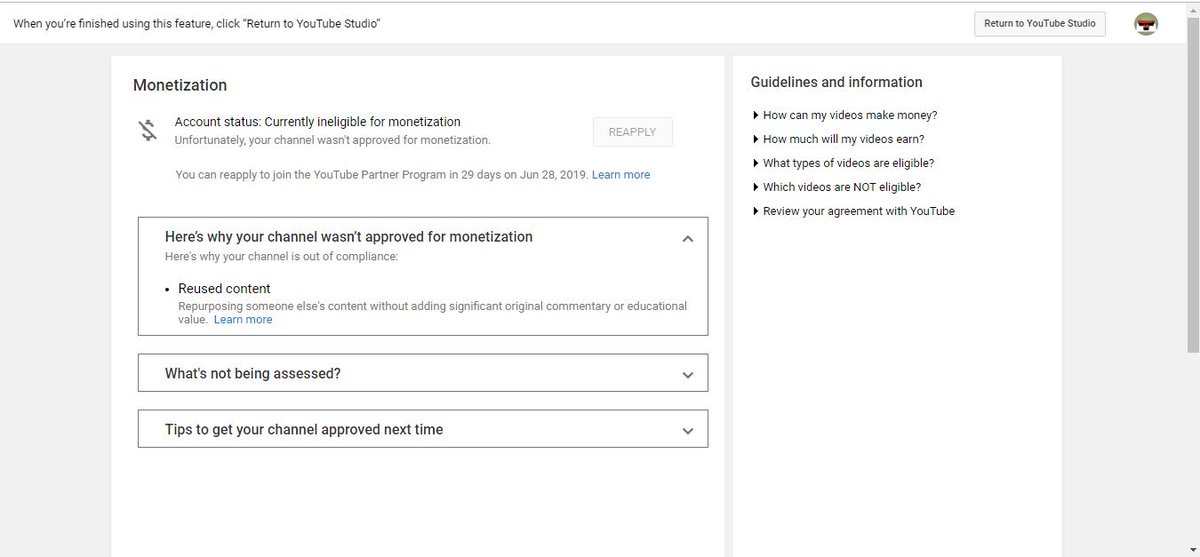
Task: Click the Return to YouTube Studio button
Action: [x=1039, y=23]
